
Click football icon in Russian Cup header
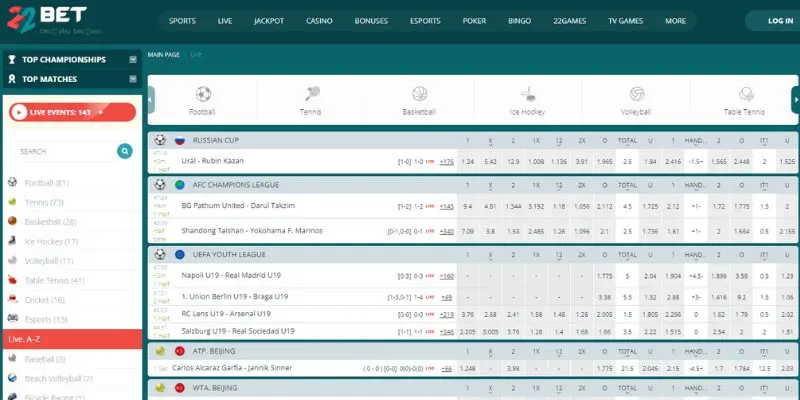(x=160, y=140)
